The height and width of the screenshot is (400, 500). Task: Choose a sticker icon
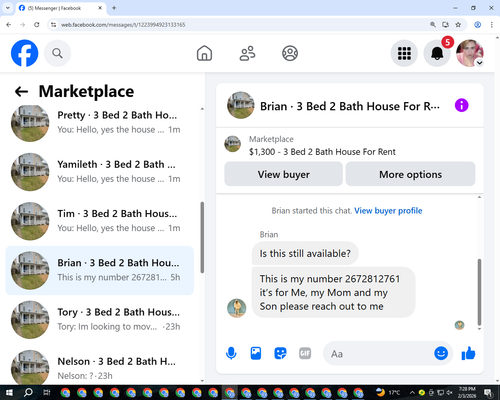[280, 353]
